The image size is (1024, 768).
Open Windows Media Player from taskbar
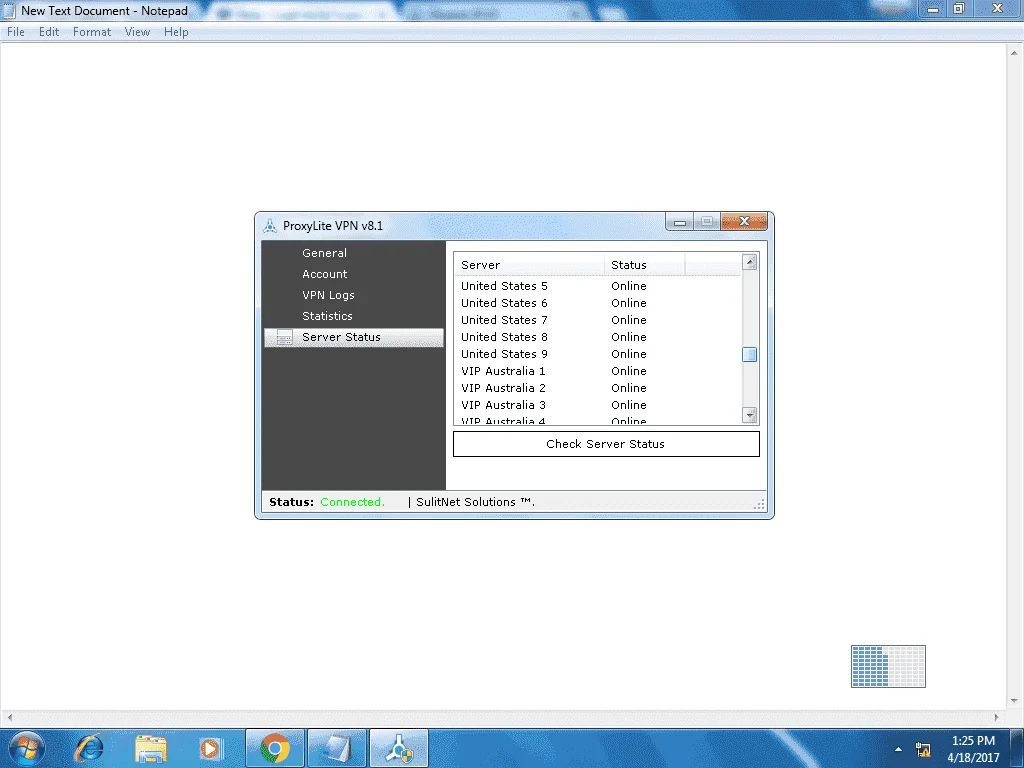click(x=210, y=748)
